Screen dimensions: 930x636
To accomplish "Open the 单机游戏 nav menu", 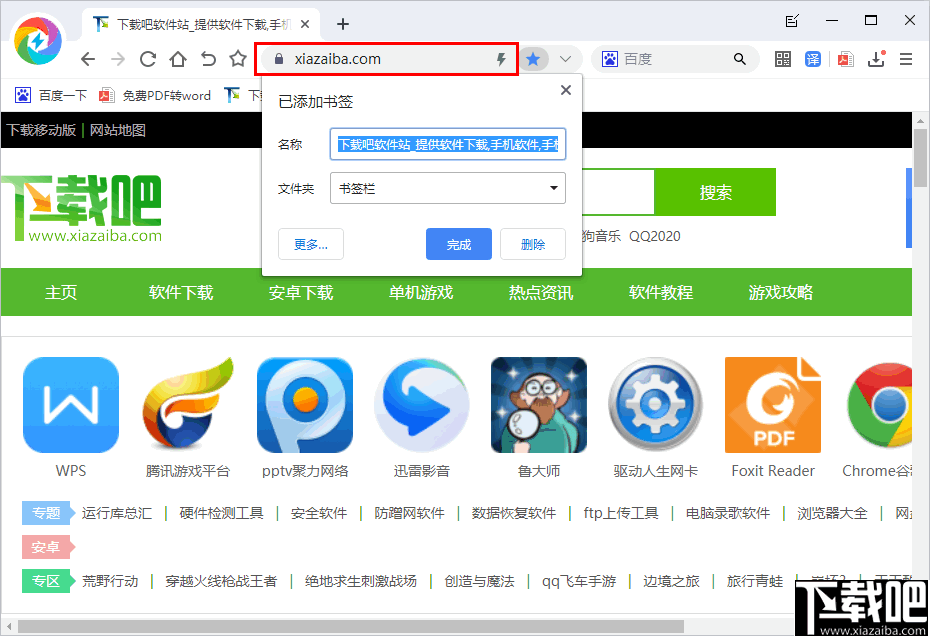I will [421, 292].
